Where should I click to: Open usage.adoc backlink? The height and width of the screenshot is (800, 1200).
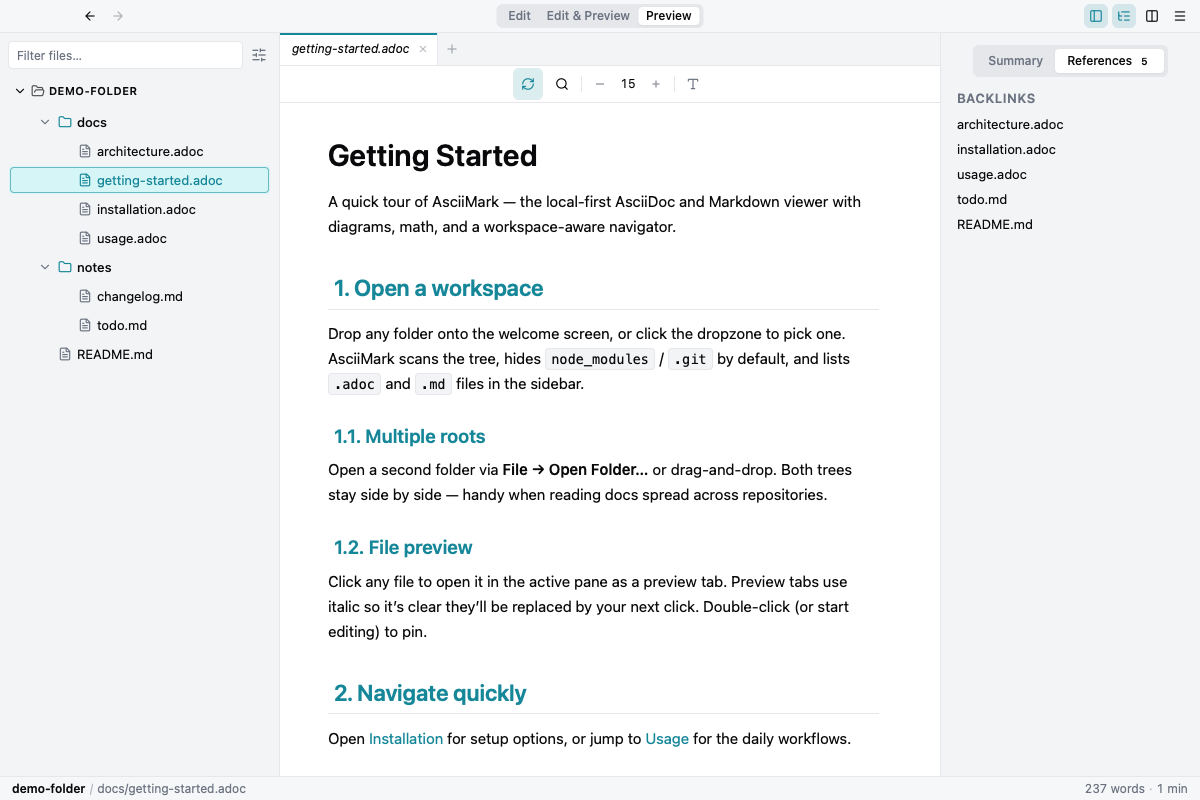[992, 175]
